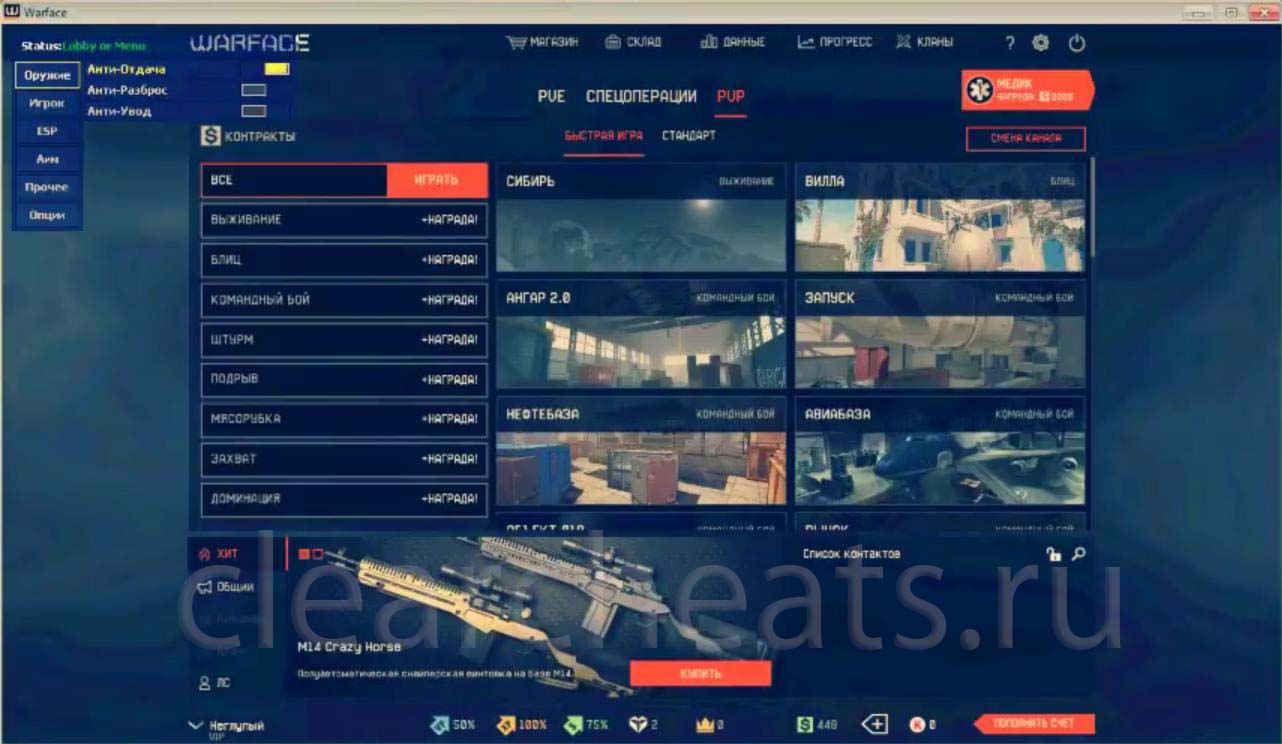This screenshot has height=744, width=1282.
Task: Click the lock icon in contacts list
Action: click(x=1053, y=554)
